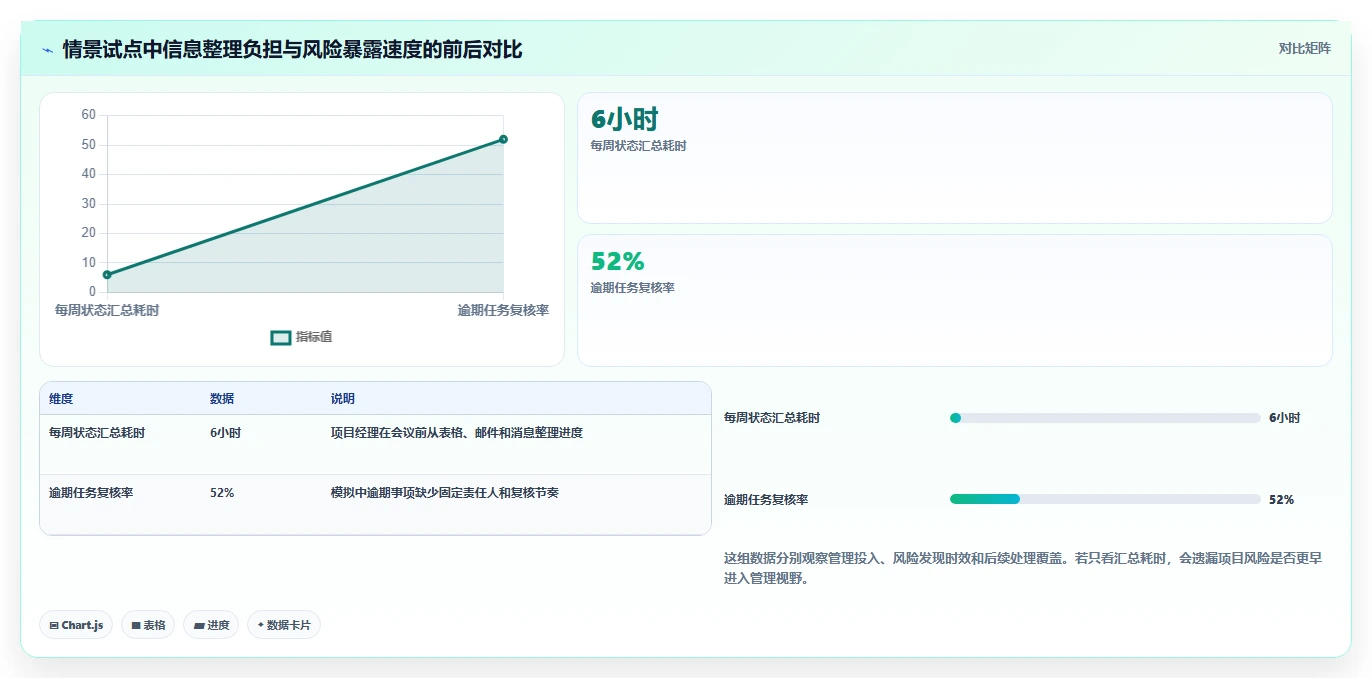Click table cell 52%
Screen dimensions: 1372x678
pyautogui.click(x=222, y=493)
